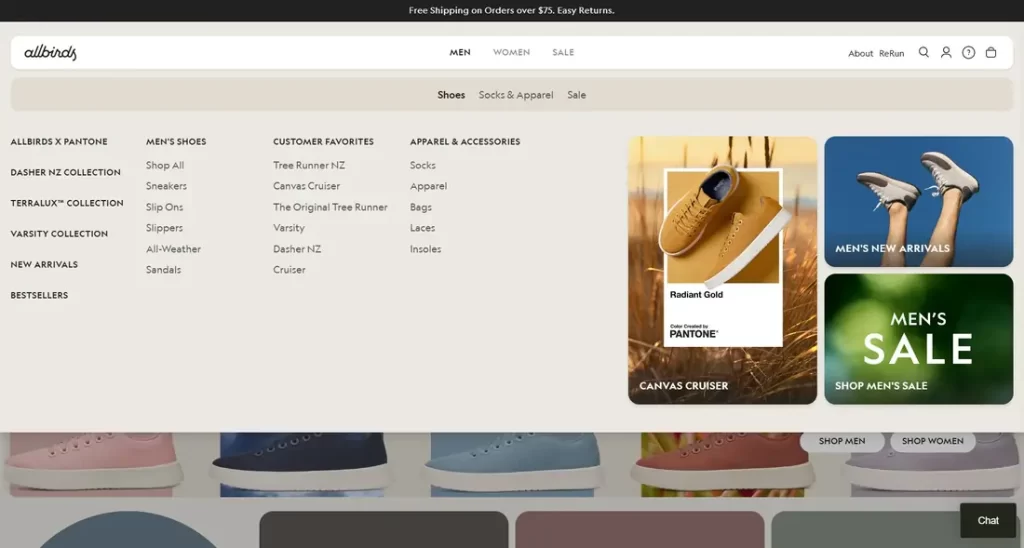The height and width of the screenshot is (548, 1024).
Task: Open the Shop Men's Sale promo card
Action: pyautogui.click(x=918, y=339)
